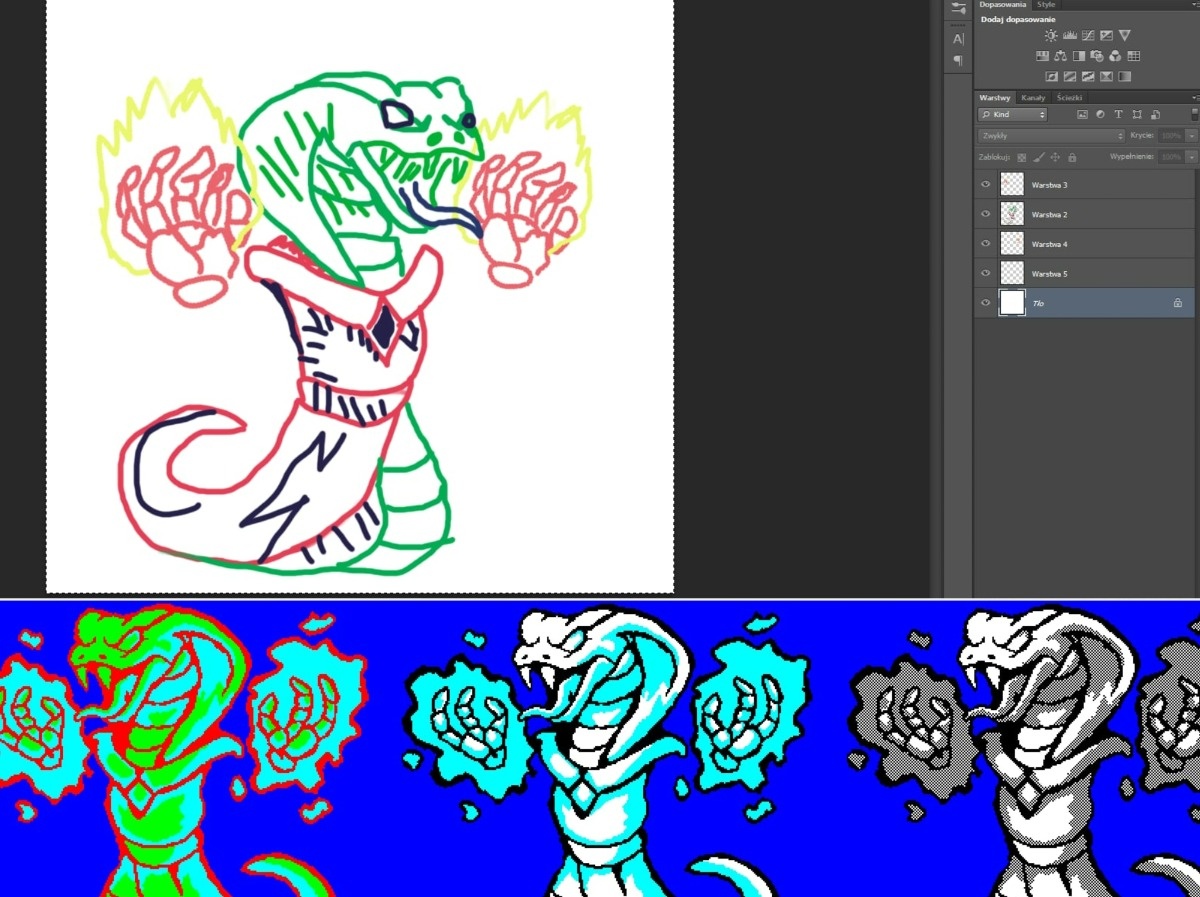This screenshot has width=1200, height=897.
Task: Switch to the Kanały tab
Action: click(1033, 98)
